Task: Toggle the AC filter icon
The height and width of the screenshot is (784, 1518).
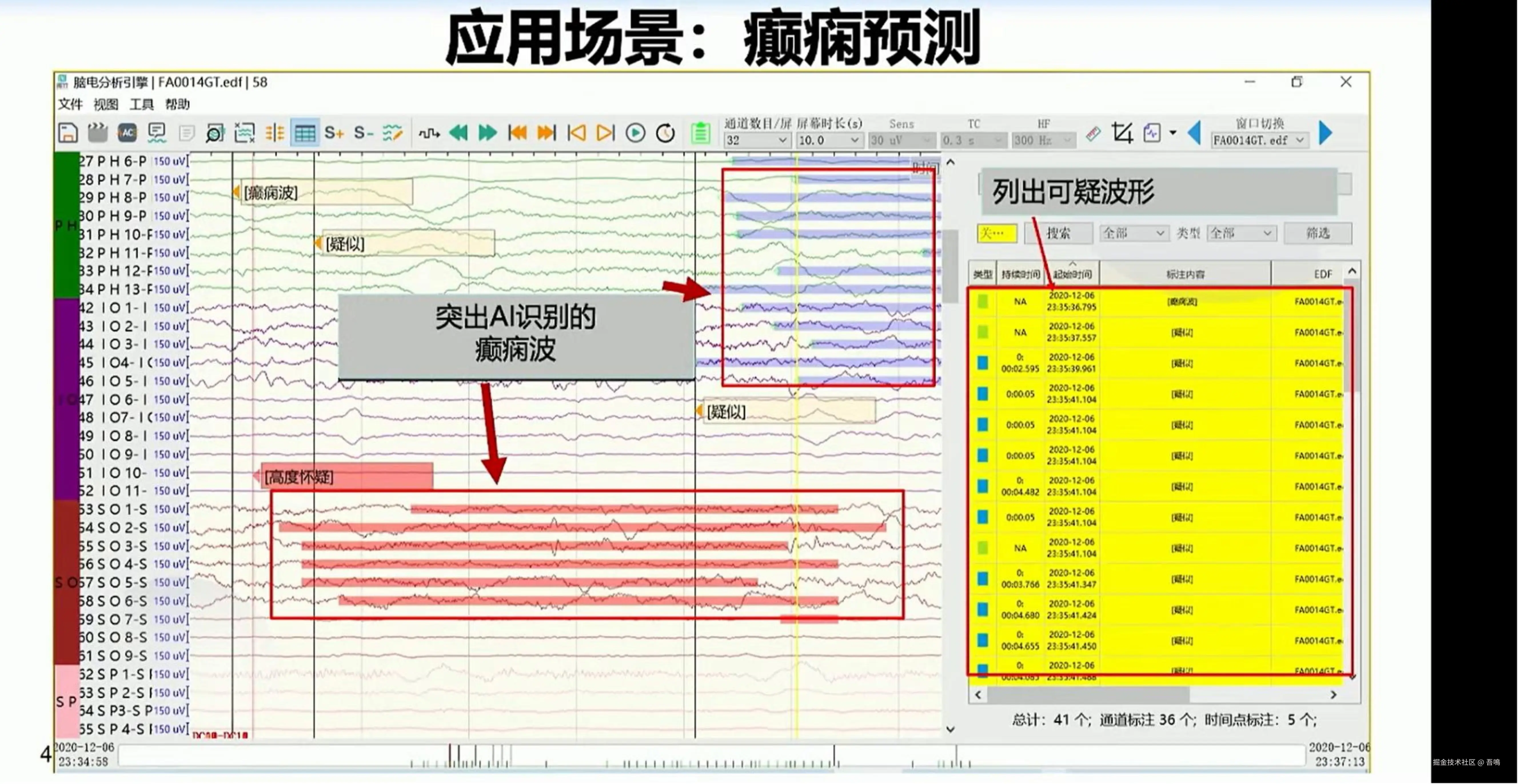Action: point(127,133)
